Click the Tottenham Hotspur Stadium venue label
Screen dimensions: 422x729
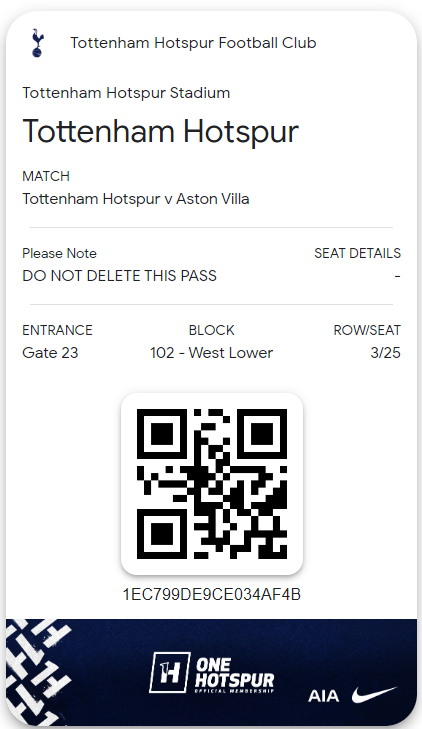pyautogui.click(x=126, y=93)
